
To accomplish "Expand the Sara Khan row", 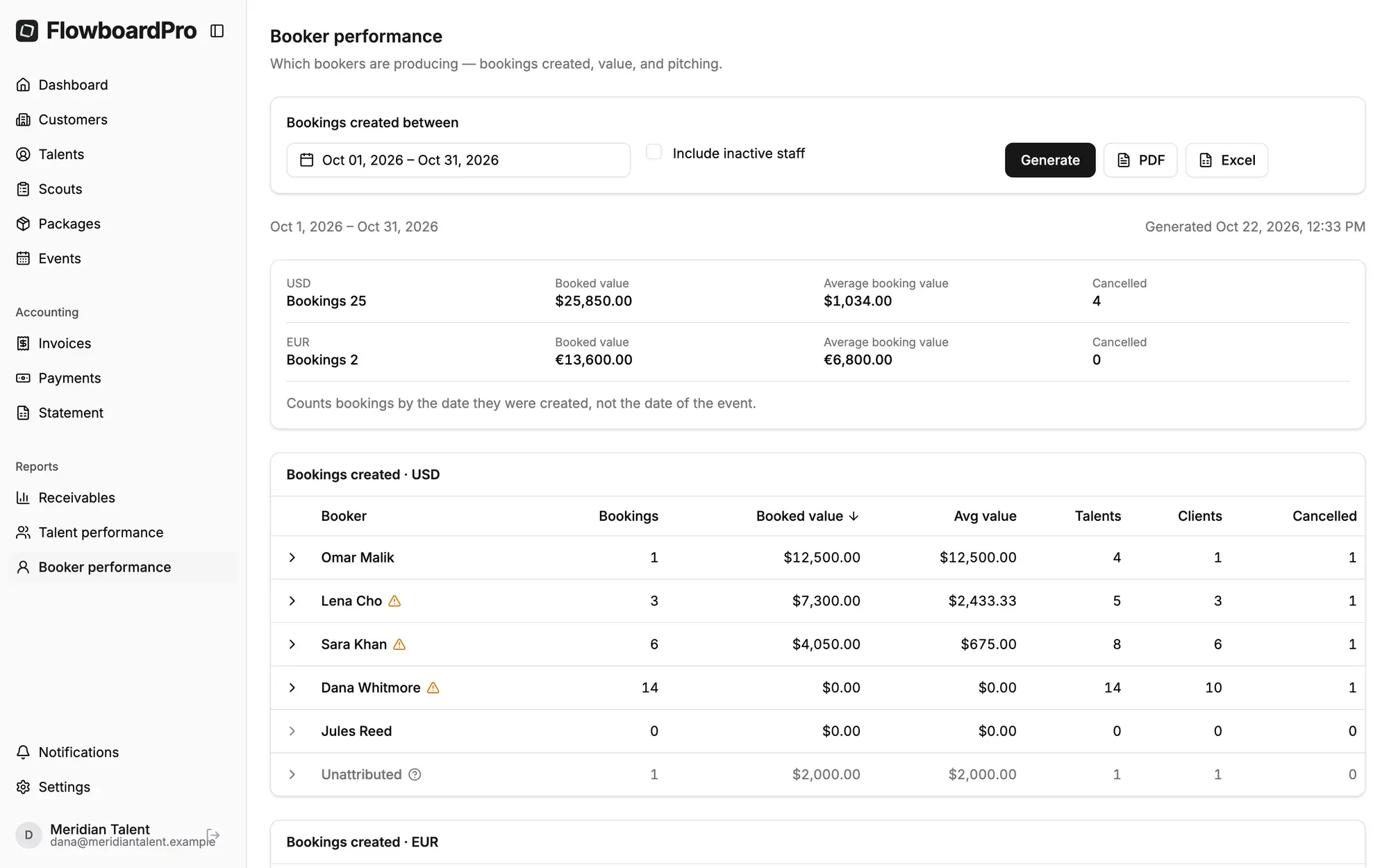I will pyautogui.click(x=292, y=644).
